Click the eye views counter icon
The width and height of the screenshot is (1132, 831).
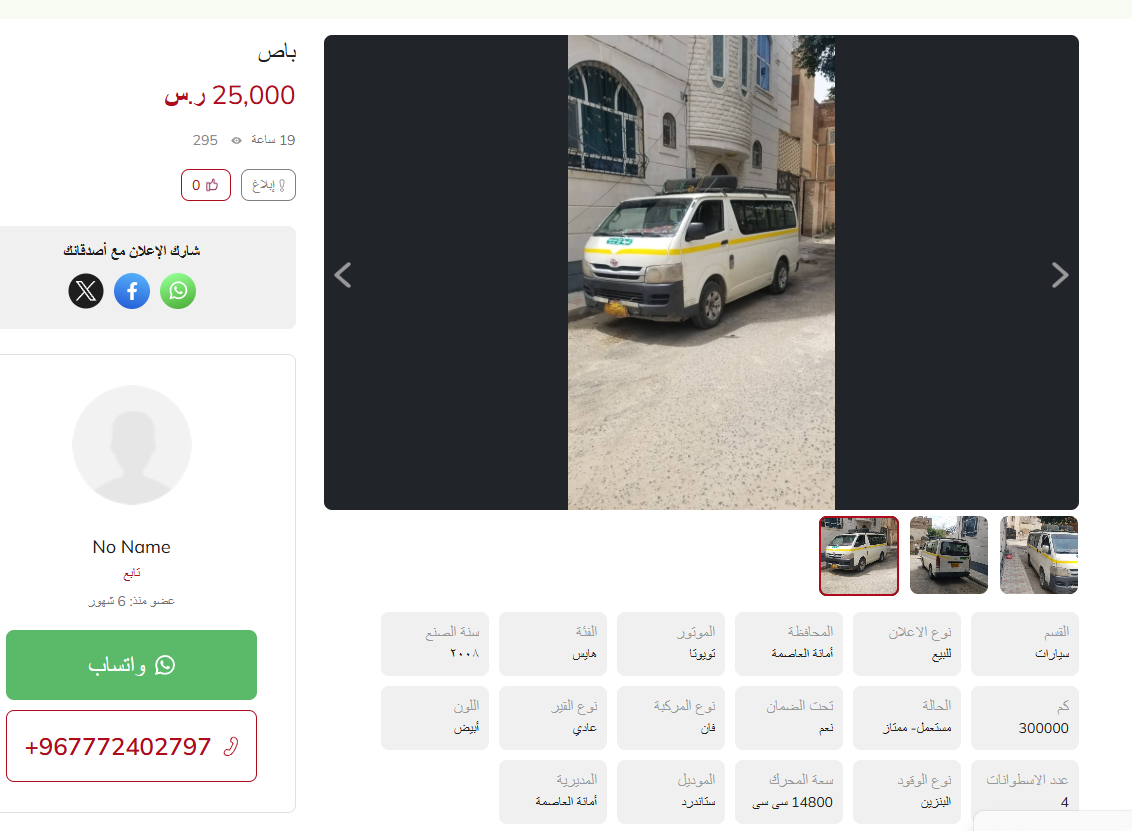(236, 140)
